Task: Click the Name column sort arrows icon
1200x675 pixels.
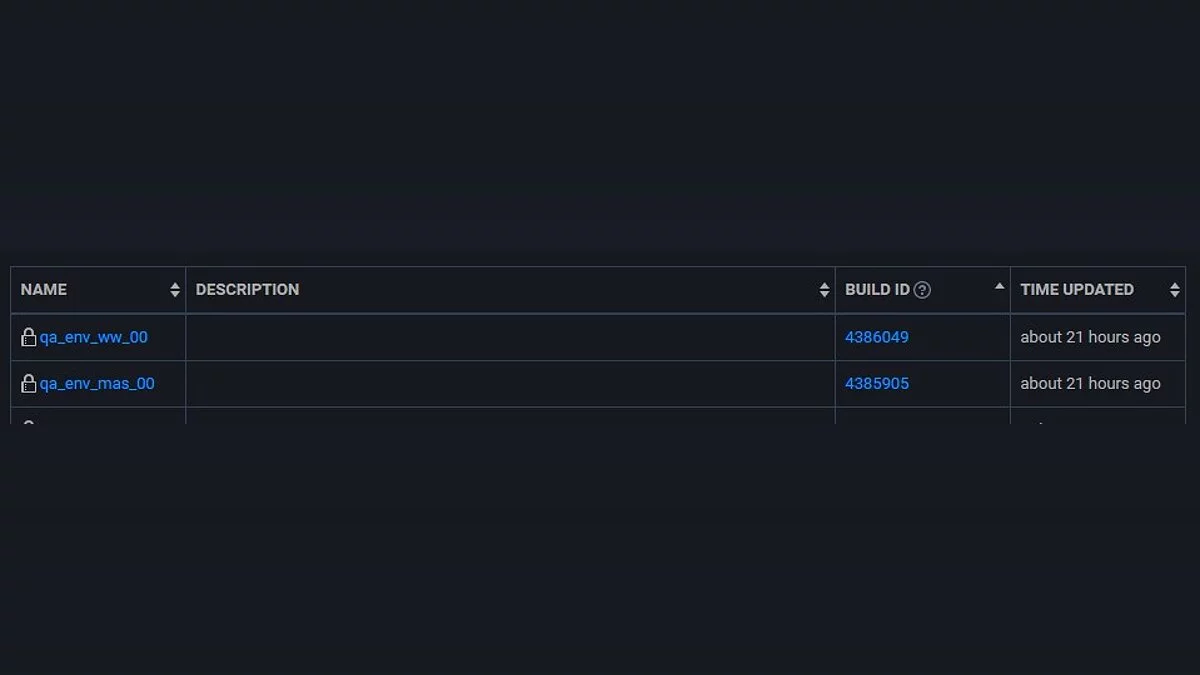Action: coord(175,290)
